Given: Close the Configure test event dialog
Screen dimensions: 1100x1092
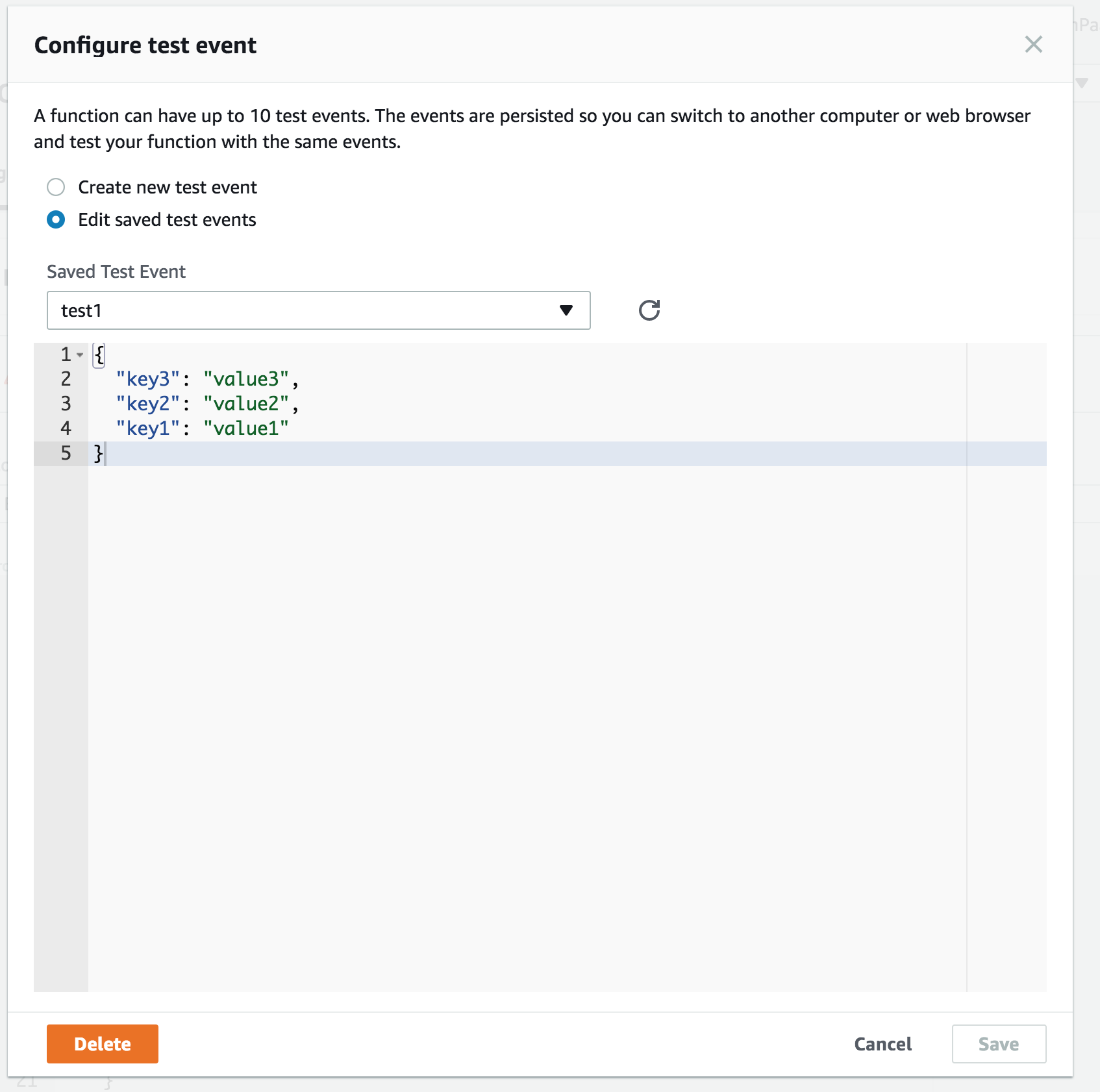Looking at the screenshot, I should (x=1033, y=45).
